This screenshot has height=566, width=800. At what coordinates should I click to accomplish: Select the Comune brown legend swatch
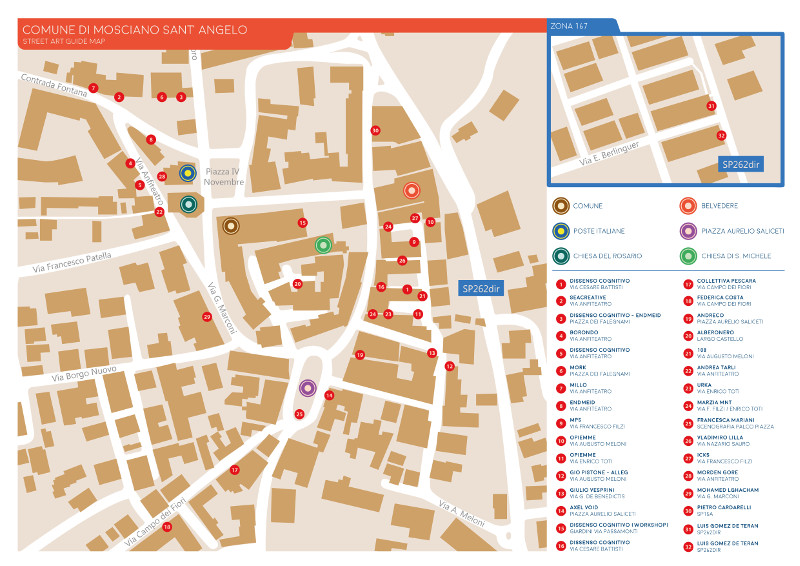[x=561, y=206]
